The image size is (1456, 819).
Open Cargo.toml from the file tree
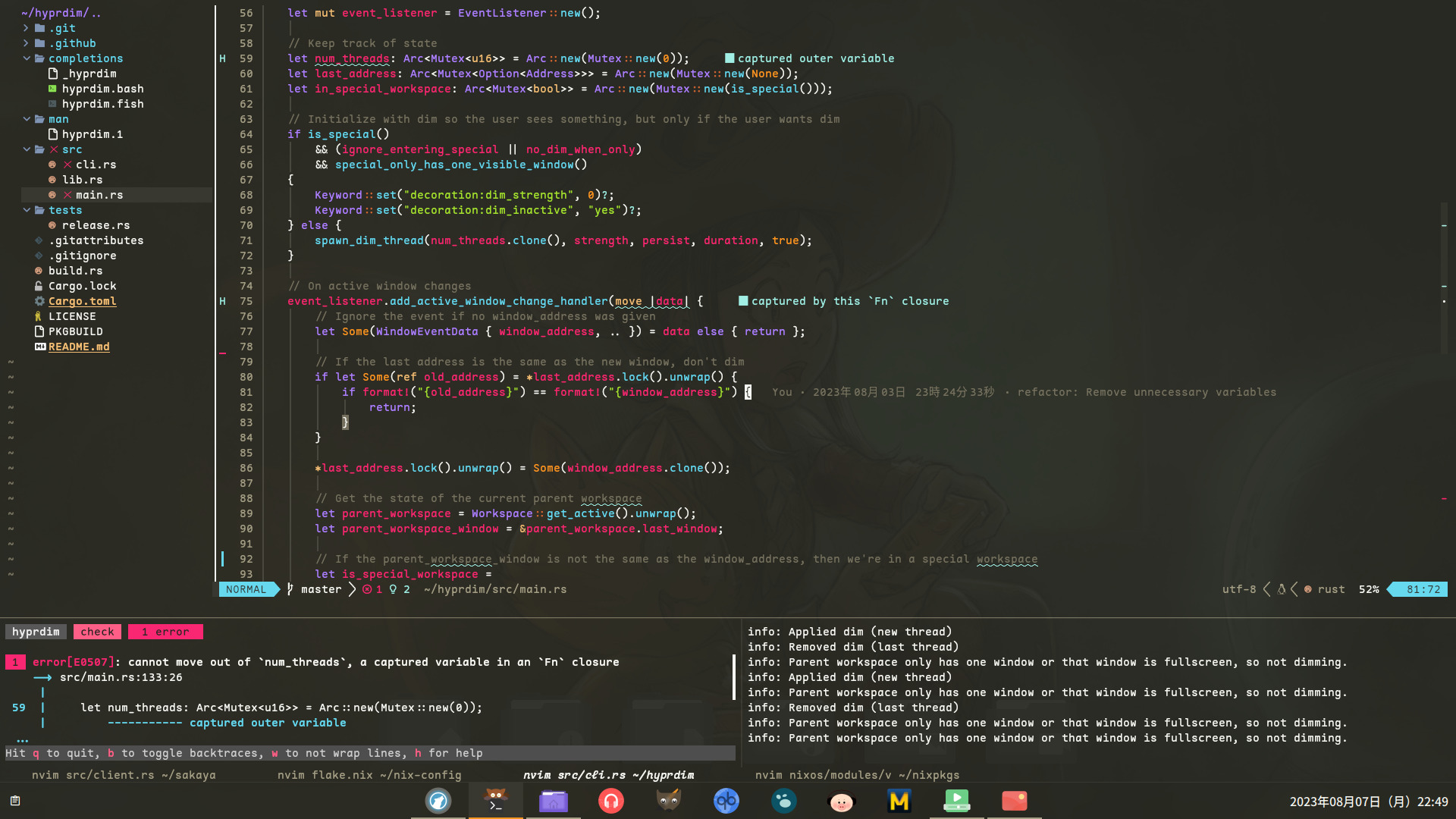[x=82, y=301]
